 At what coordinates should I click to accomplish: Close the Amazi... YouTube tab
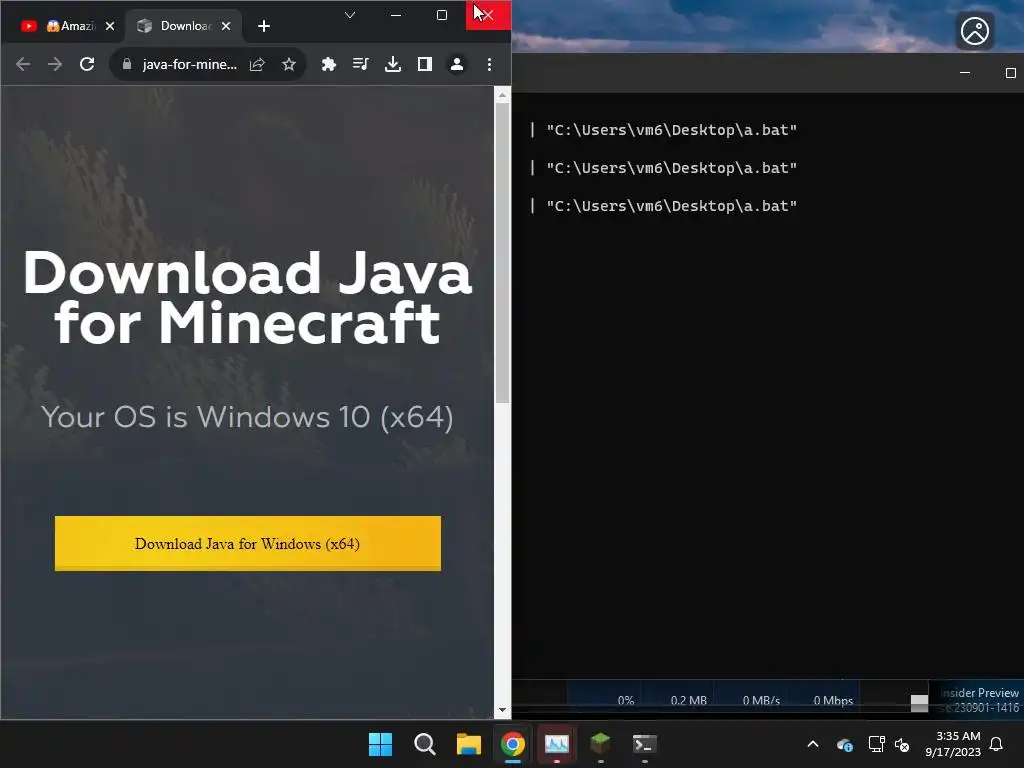(x=110, y=26)
